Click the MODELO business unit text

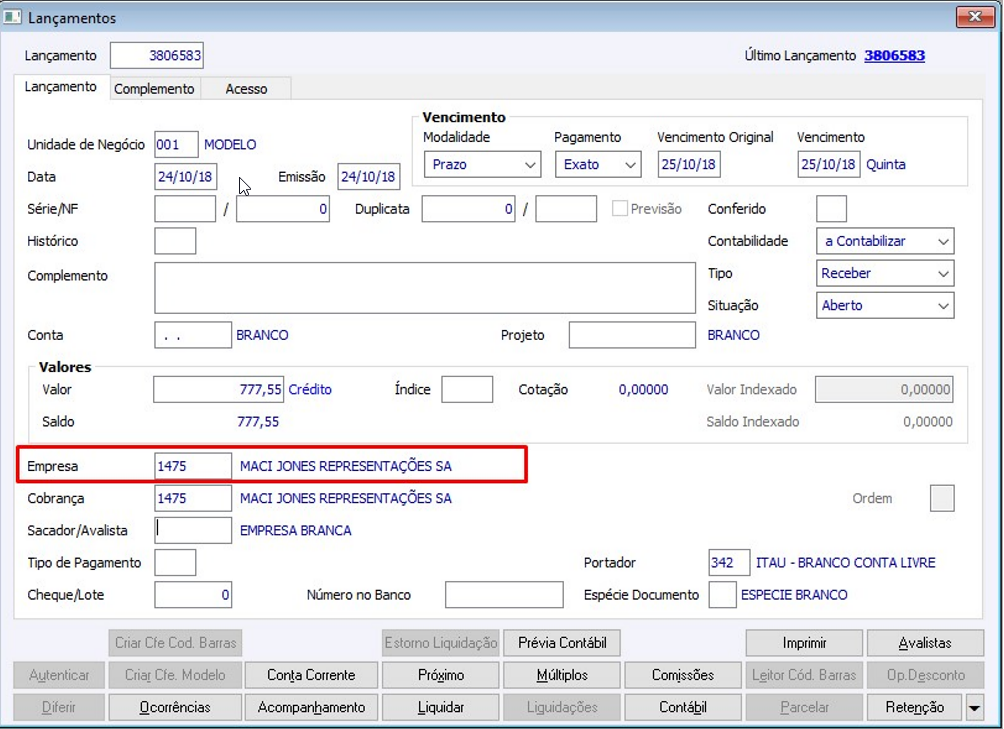pyautogui.click(x=230, y=145)
